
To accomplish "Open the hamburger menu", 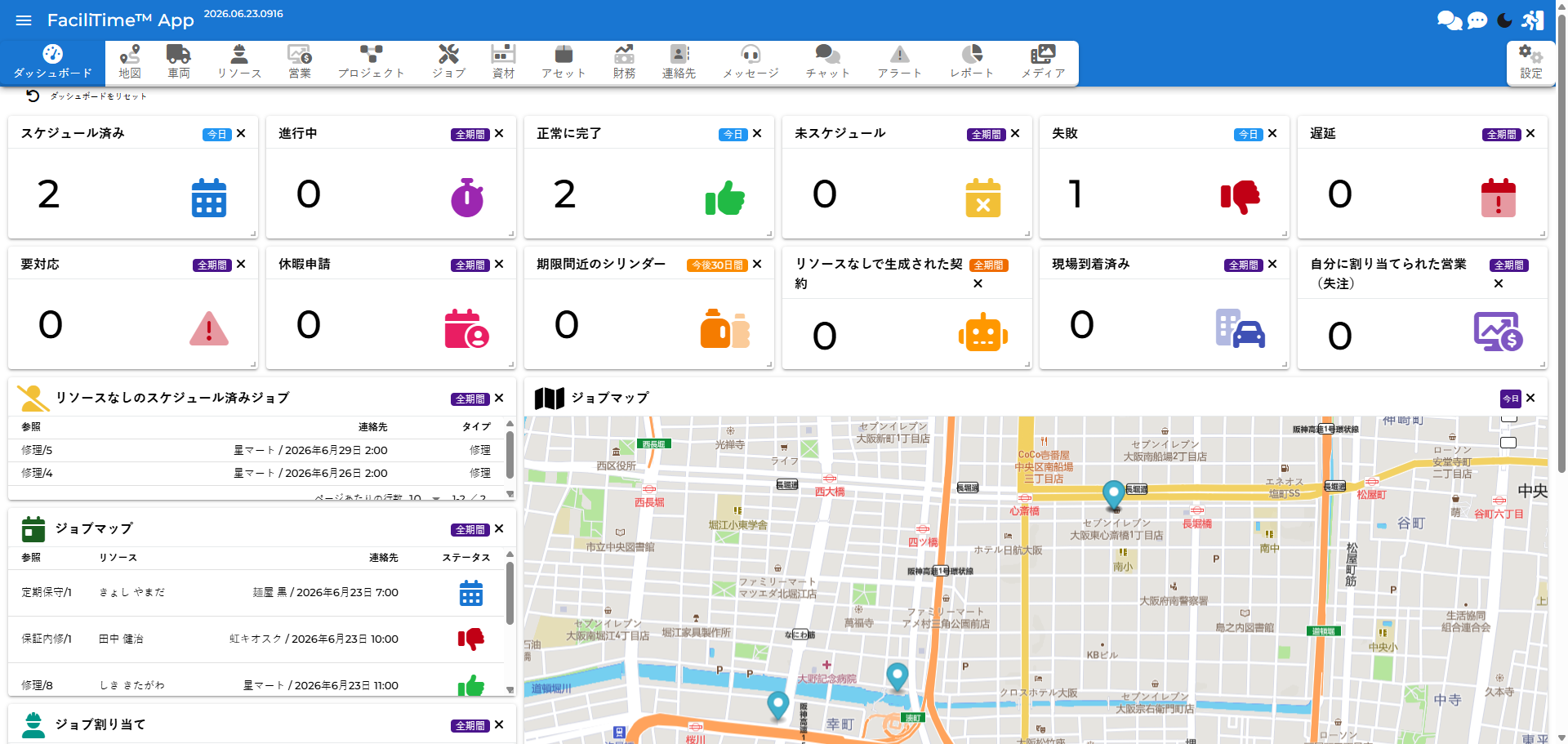I will tap(24, 20).
